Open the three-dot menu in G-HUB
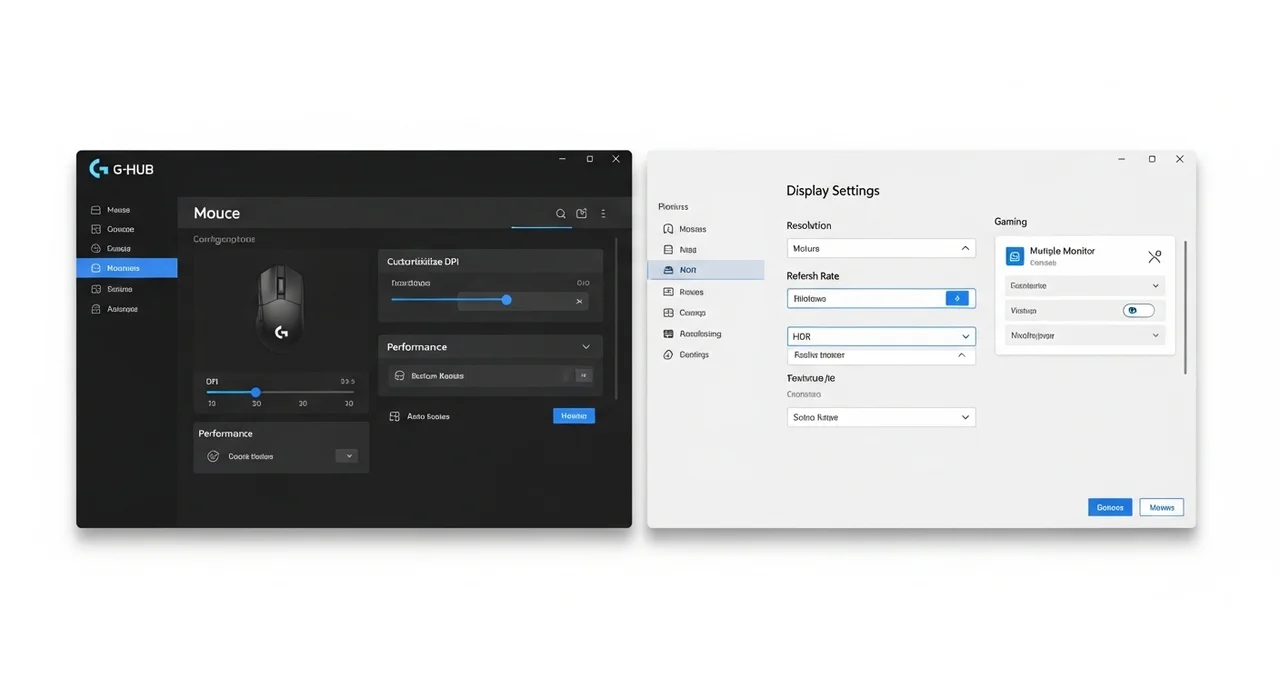This screenshot has width=1280, height=698. pos(603,214)
